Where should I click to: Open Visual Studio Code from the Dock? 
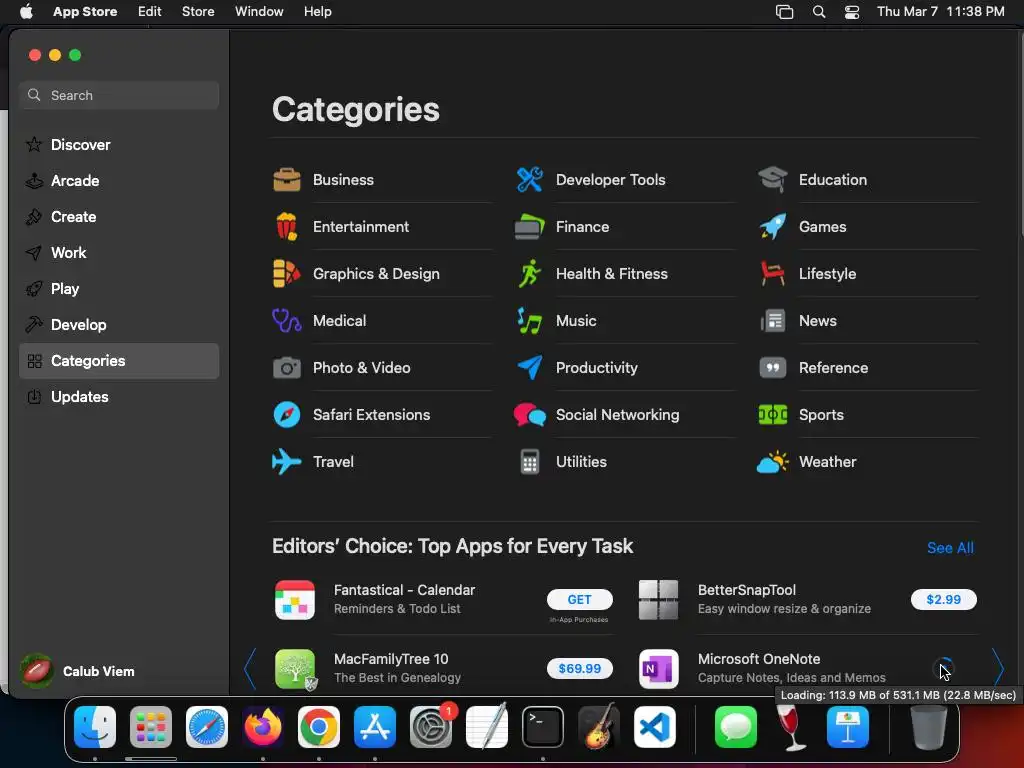654,727
